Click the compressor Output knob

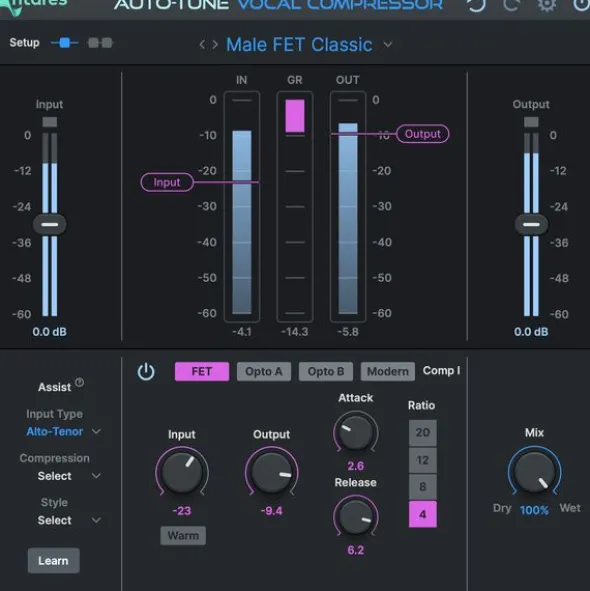pos(271,472)
